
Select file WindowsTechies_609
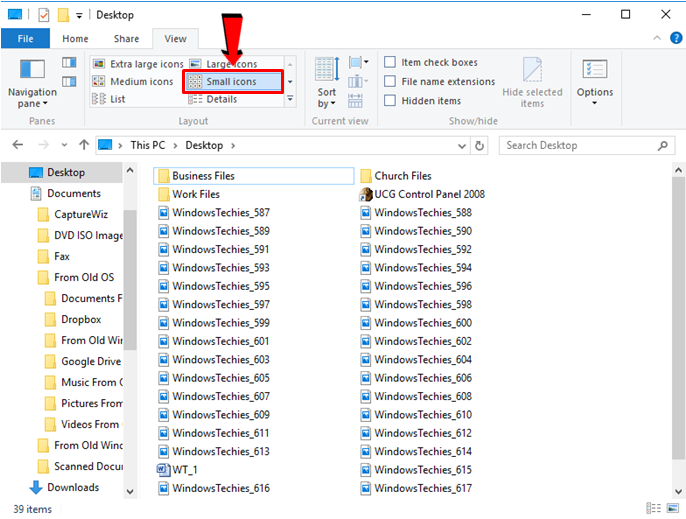[x=214, y=414]
